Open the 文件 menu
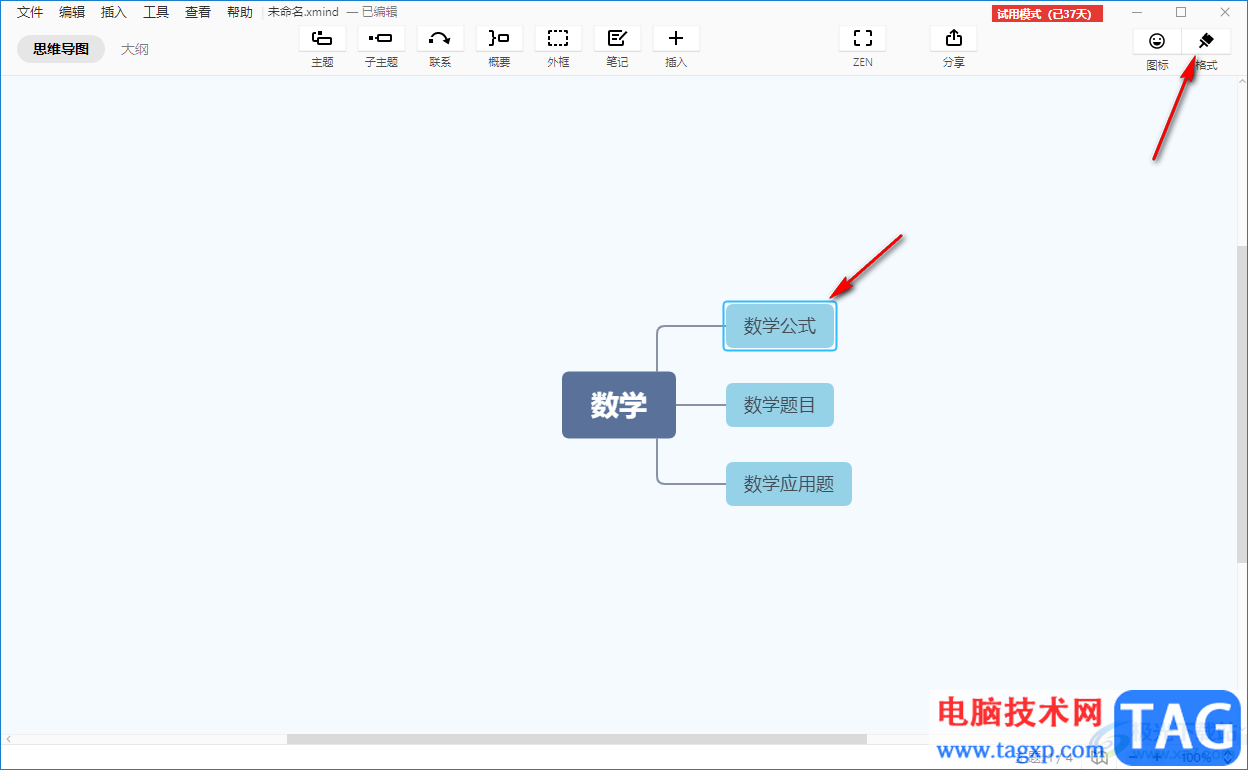Viewport: 1248px width, 770px height. click(30, 12)
